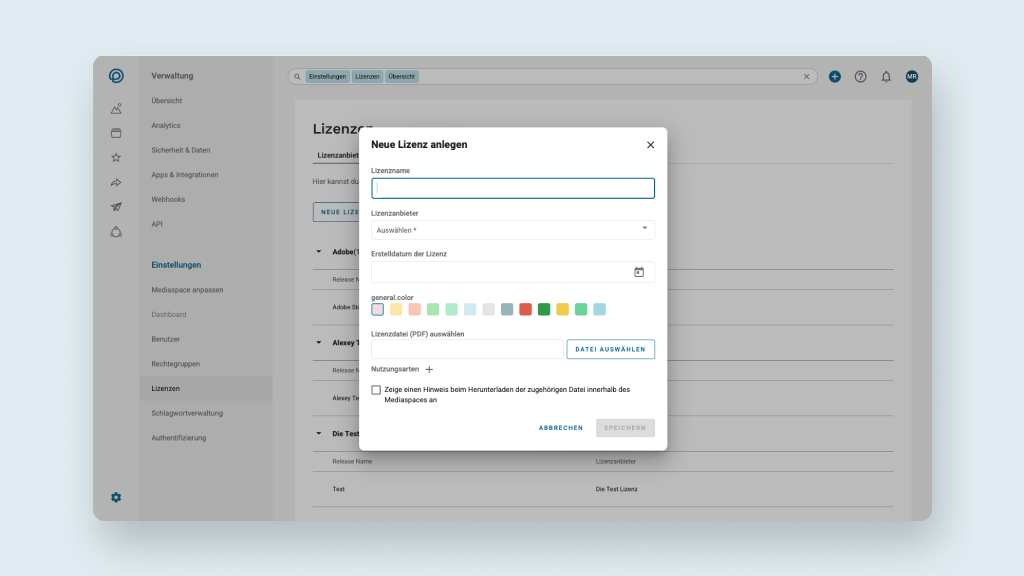Open the notifications bell icon

pyautogui.click(x=886, y=76)
